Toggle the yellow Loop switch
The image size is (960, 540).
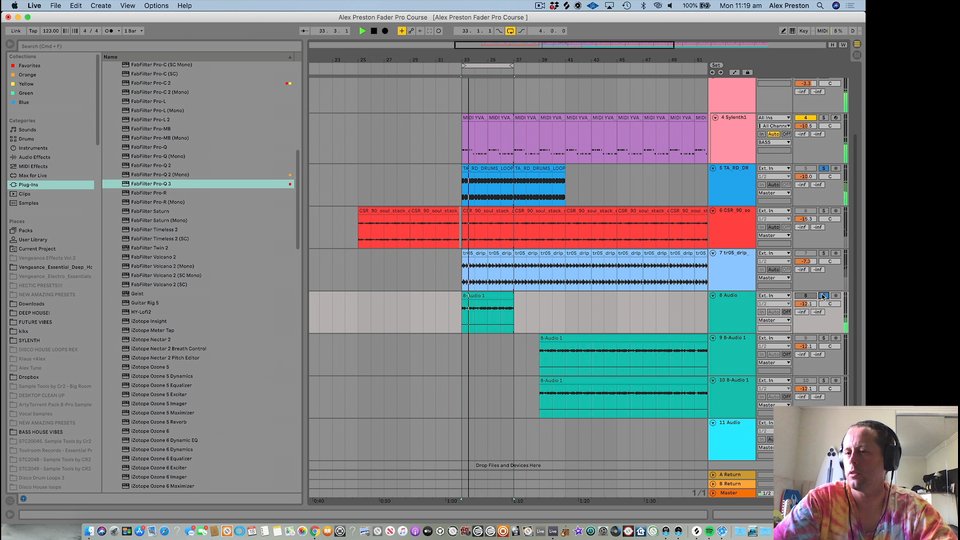510,31
